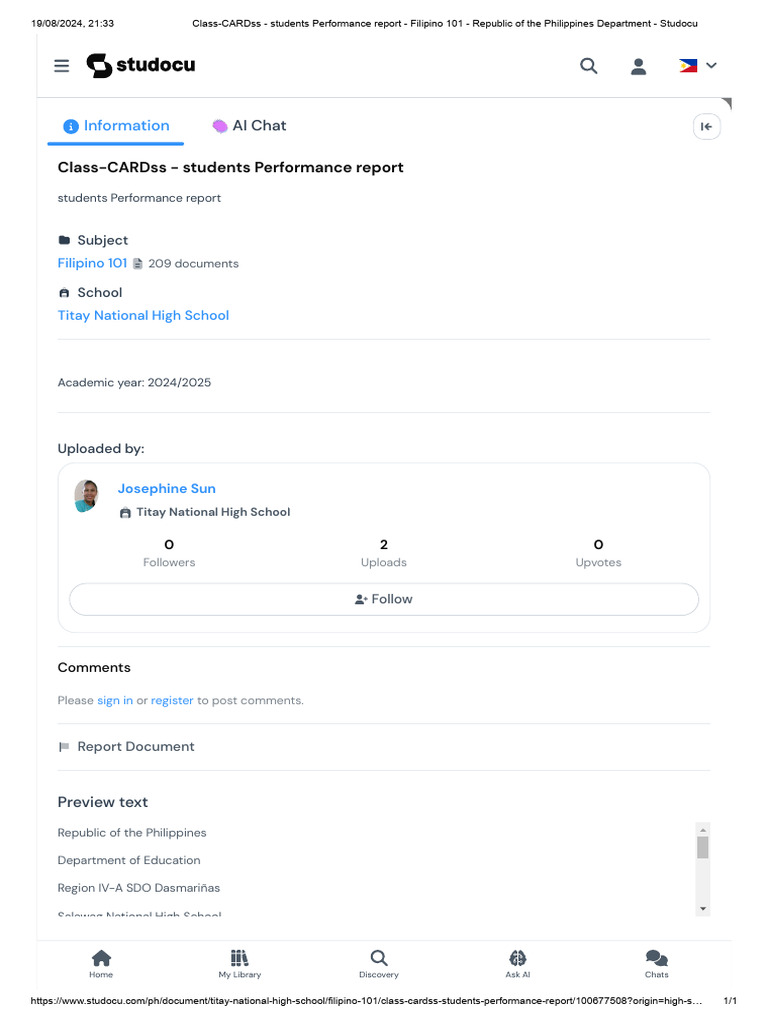The height and width of the screenshot is (1024, 768).
Task: Click the preview text scrollbar down arrow
Action: pos(703,909)
